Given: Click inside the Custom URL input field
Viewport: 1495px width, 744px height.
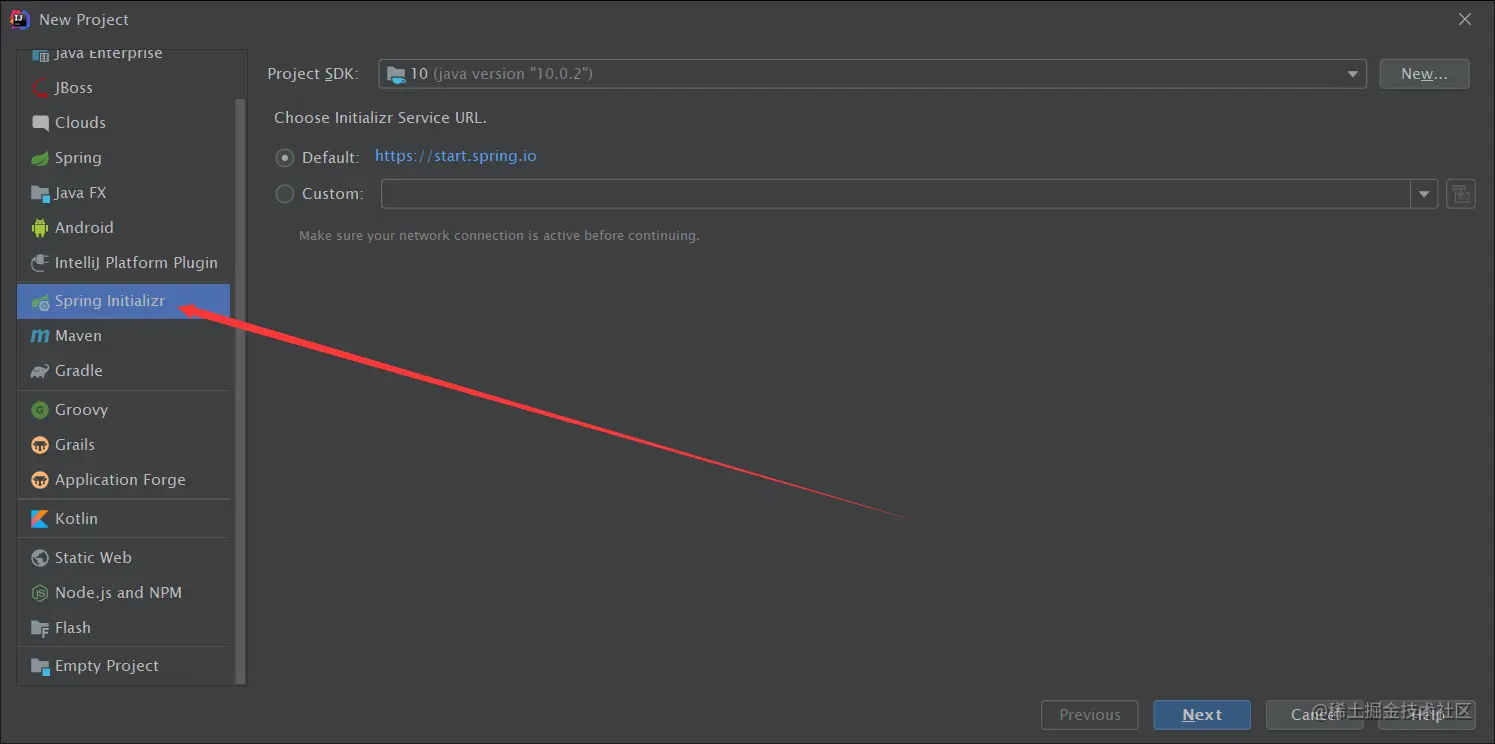Looking at the screenshot, I should 896,194.
